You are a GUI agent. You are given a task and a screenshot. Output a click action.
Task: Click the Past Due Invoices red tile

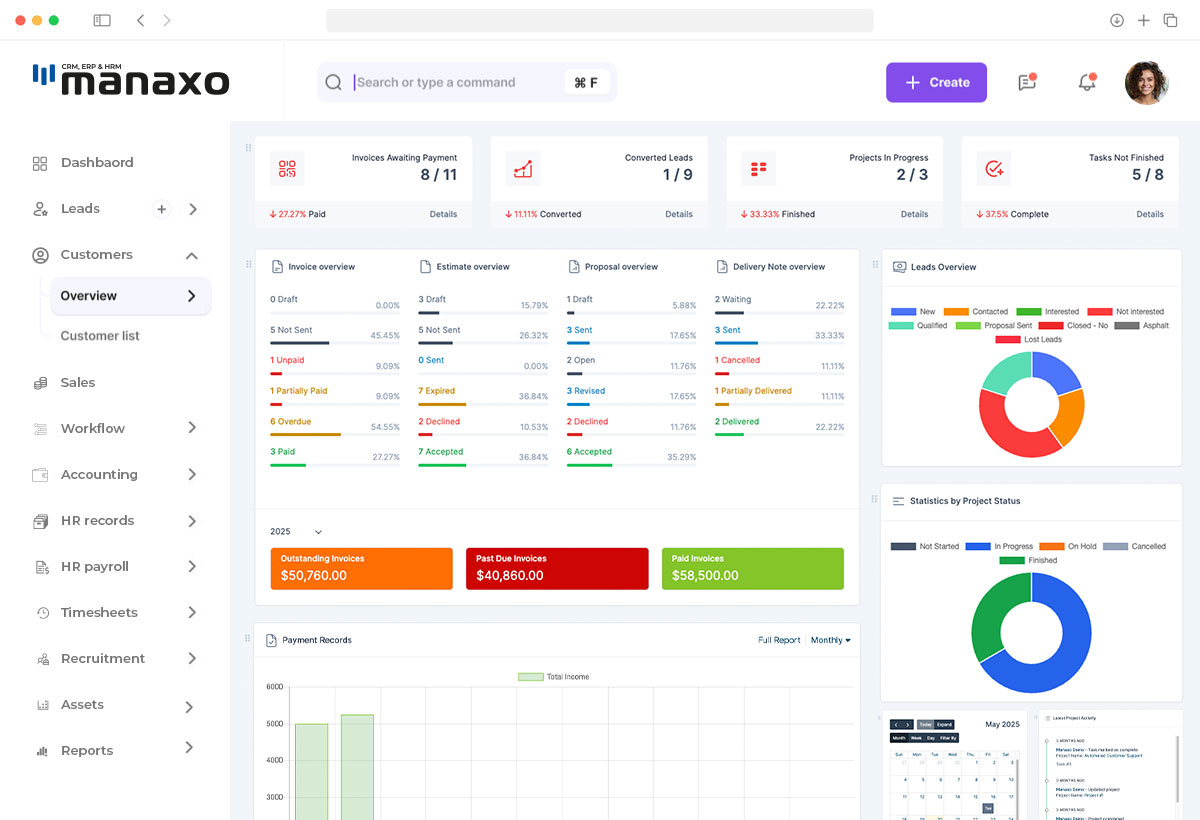556,568
